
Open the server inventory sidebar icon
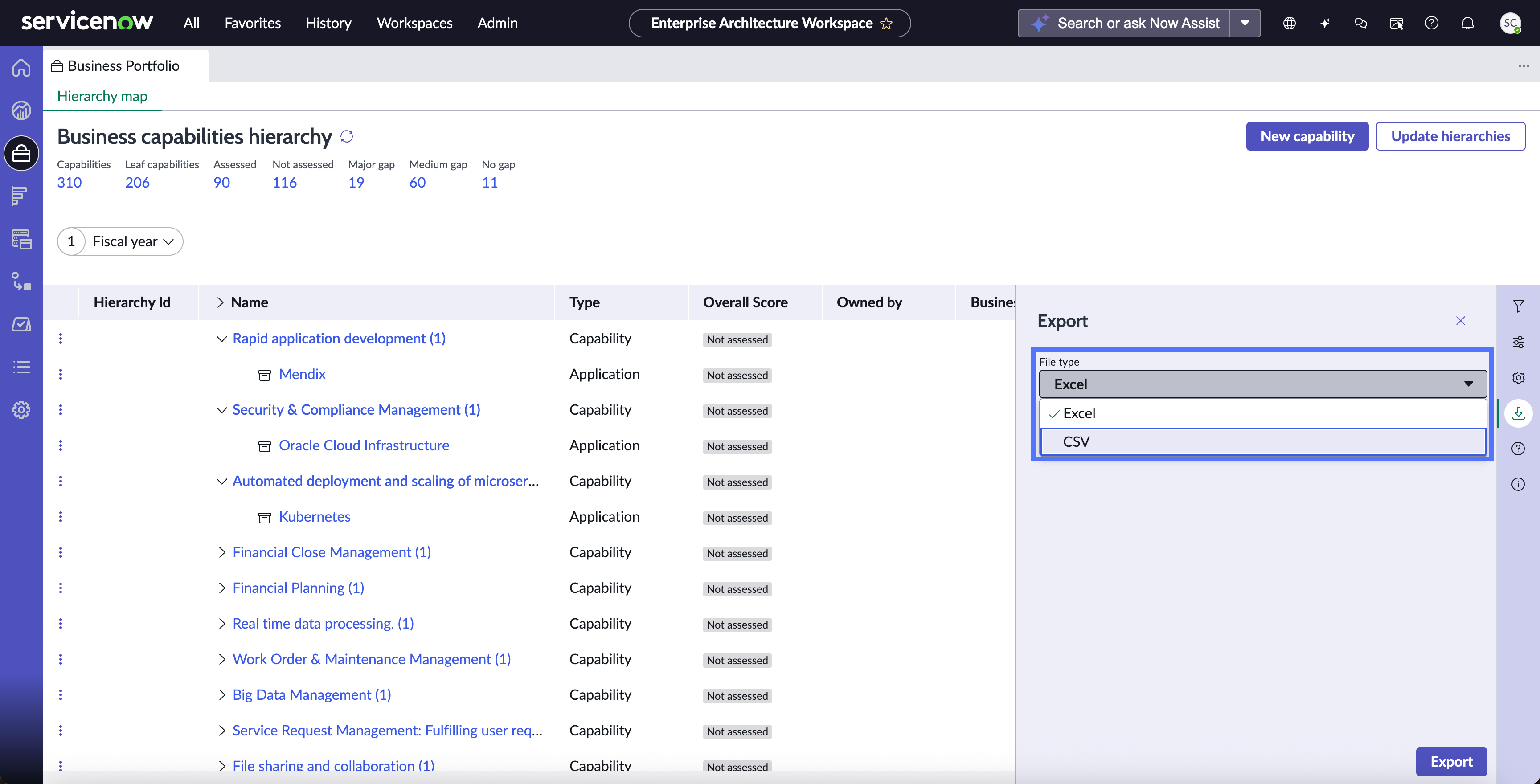21,239
